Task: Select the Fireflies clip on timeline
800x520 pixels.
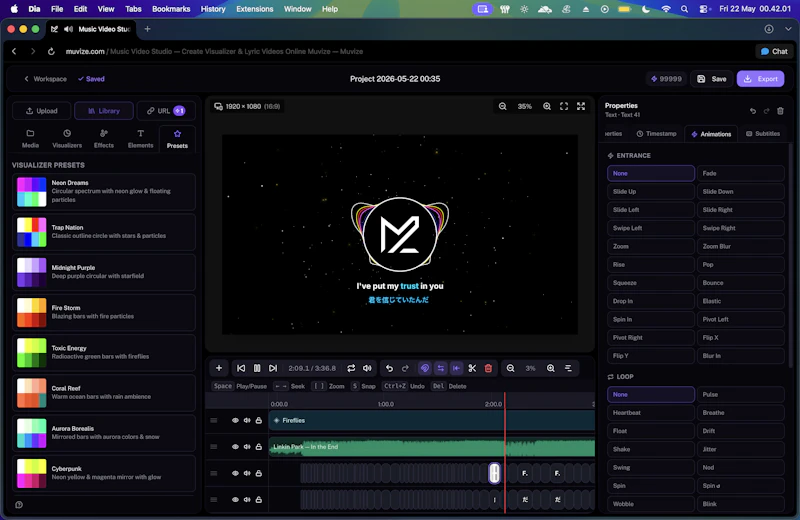Action: pyautogui.click(x=432, y=420)
